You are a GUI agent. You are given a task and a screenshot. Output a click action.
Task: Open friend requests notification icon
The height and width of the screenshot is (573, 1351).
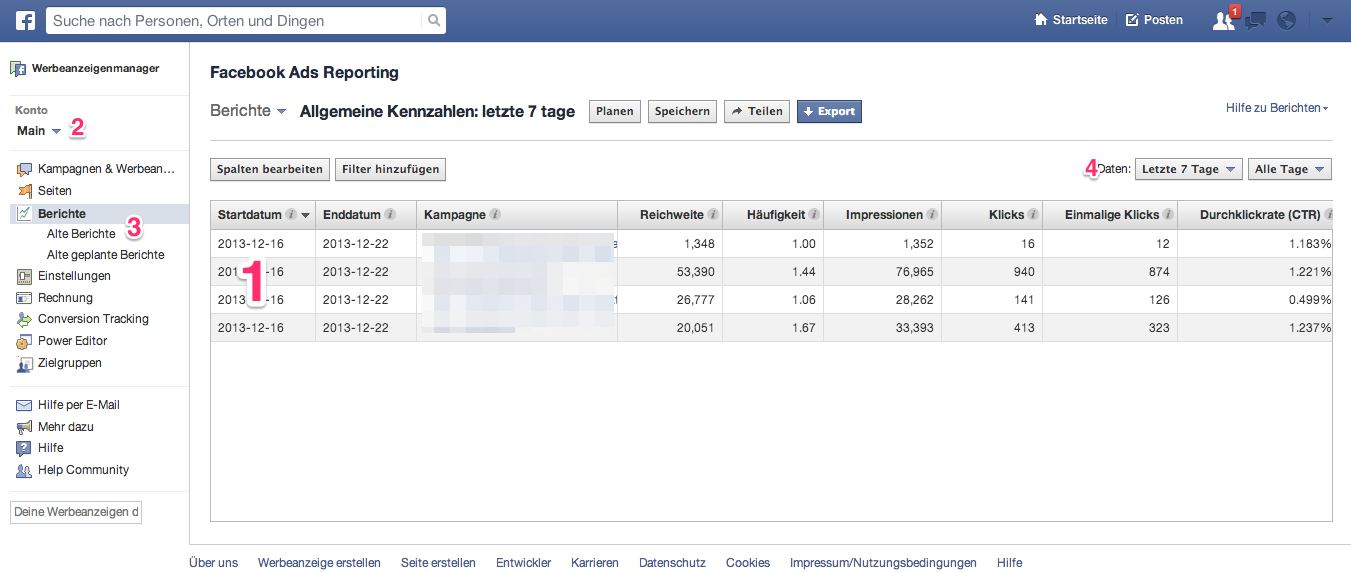1223,20
